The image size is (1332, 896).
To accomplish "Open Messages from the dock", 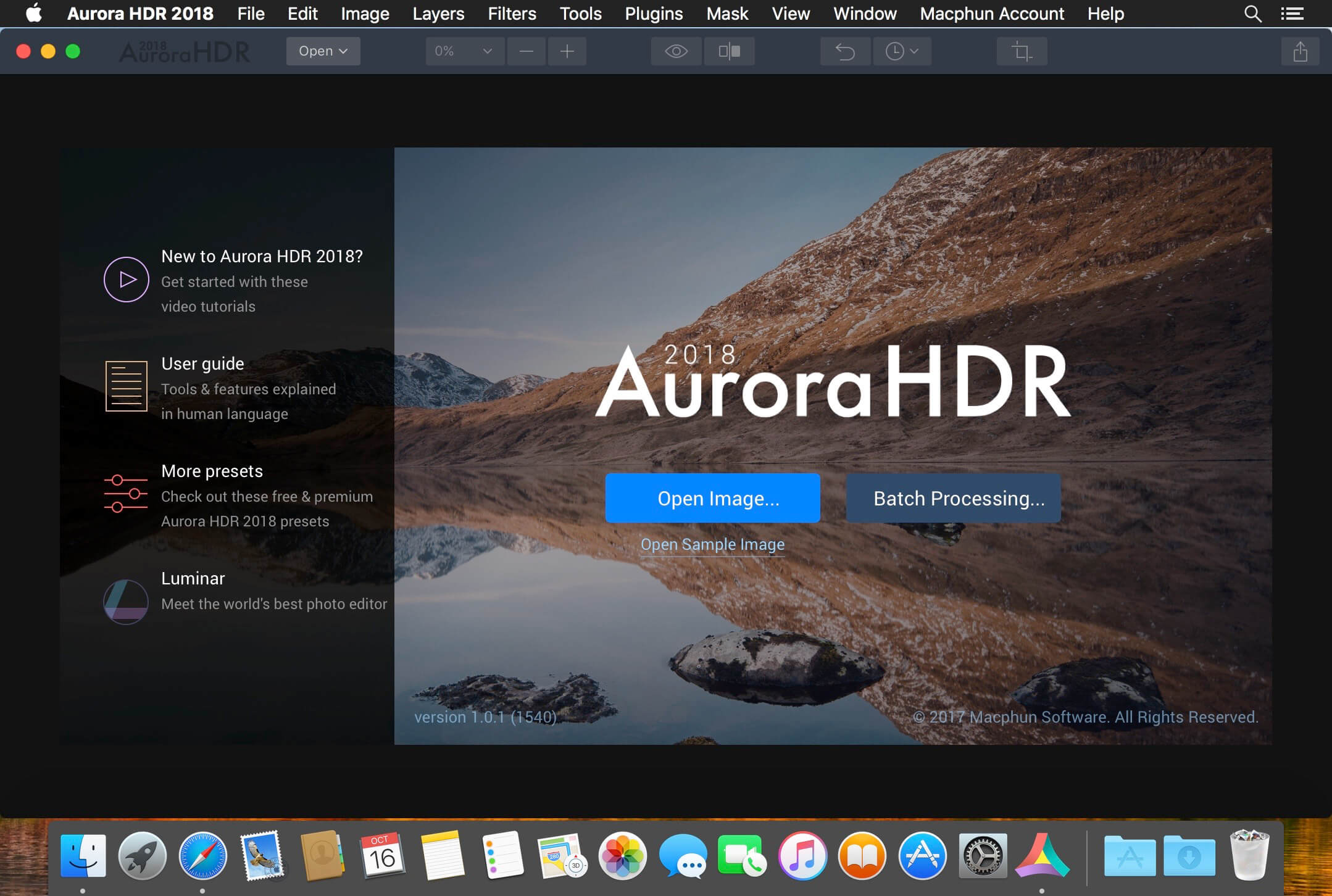I will pos(682,856).
